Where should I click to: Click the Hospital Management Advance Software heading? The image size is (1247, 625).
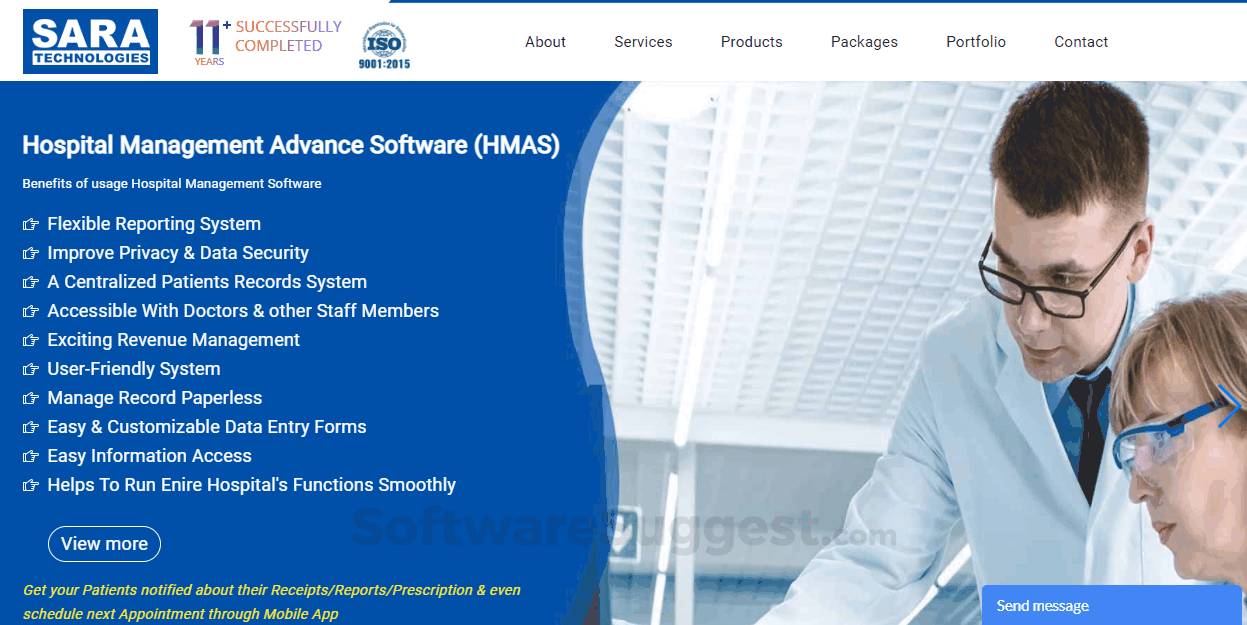[291, 145]
